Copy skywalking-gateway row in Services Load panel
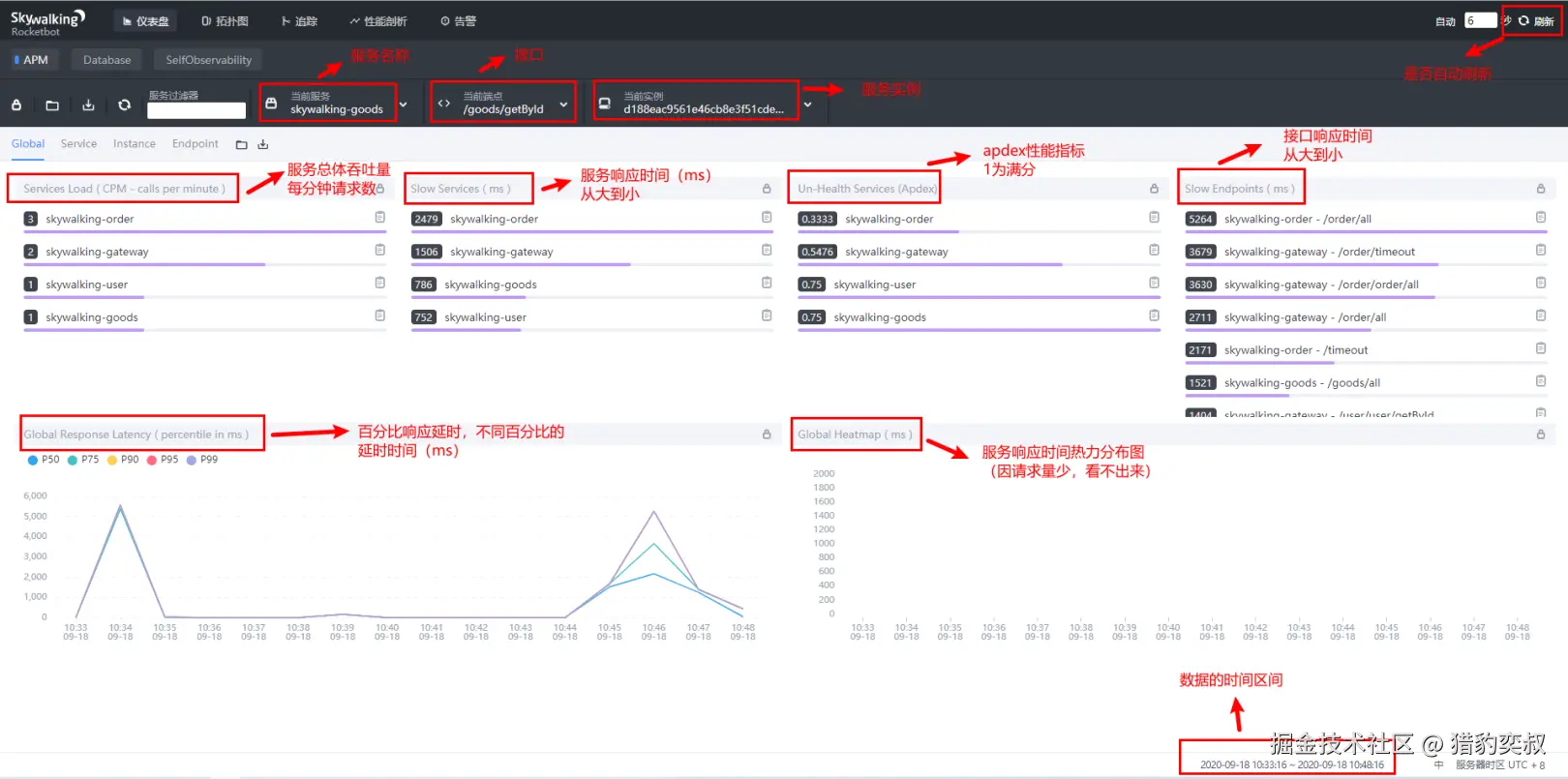This screenshot has width=1568, height=779. pyautogui.click(x=380, y=251)
